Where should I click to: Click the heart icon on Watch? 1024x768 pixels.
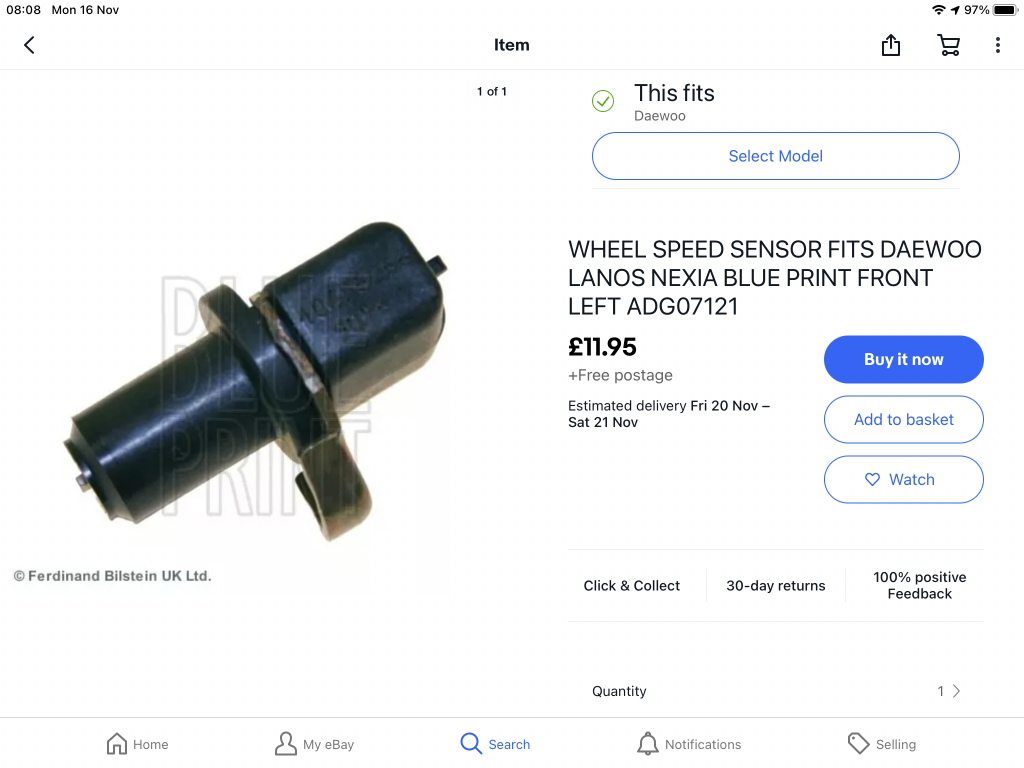(x=872, y=480)
